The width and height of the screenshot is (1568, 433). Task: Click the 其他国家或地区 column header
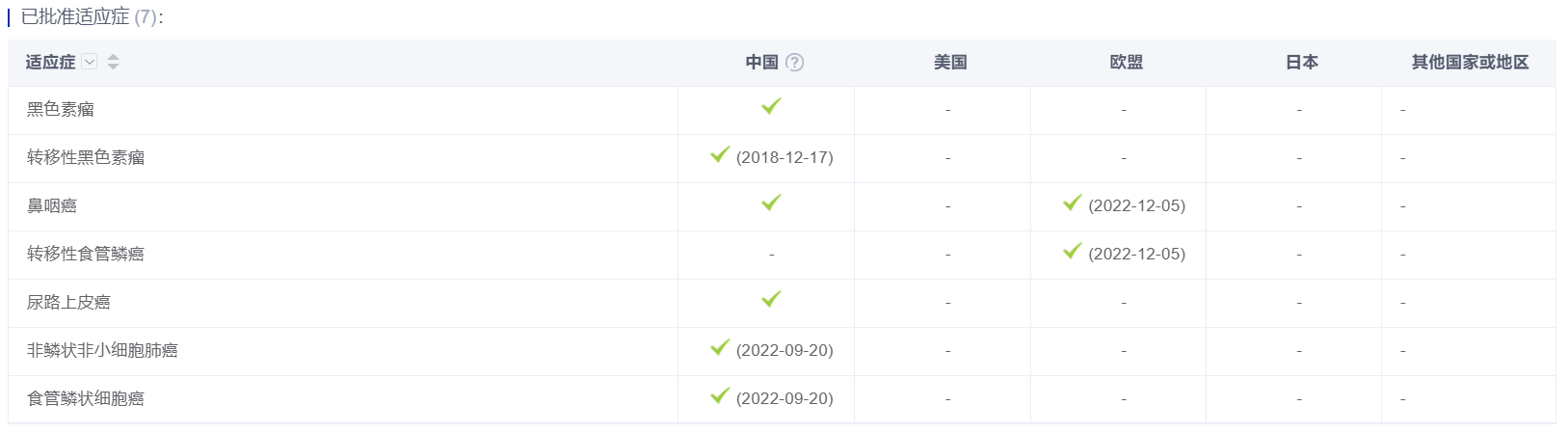[1470, 62]
